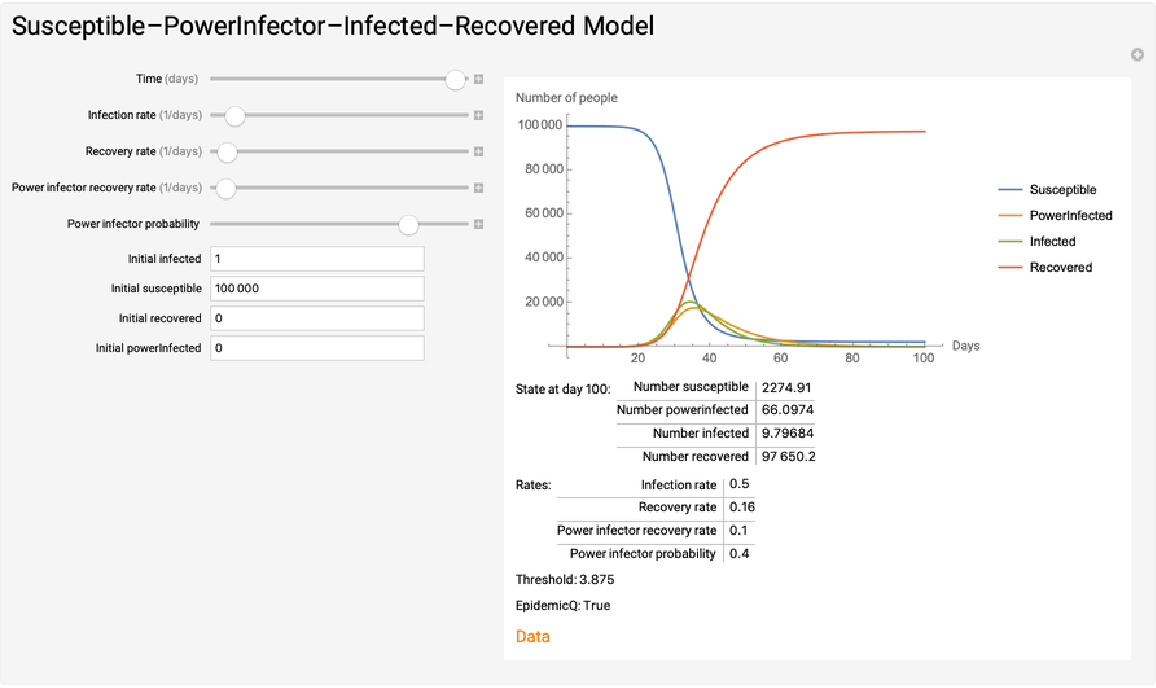The width and height of the screenshot is (1156, 688).
Task: Open the plus options icon at top right
Action: pyautogui.click(x=1137, y=54)
